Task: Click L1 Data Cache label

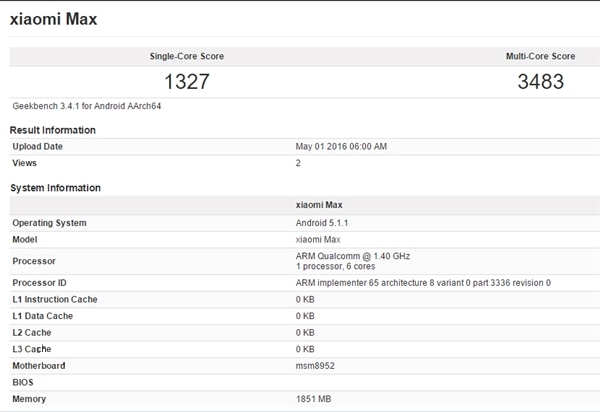Action: [x=42, y=316]
